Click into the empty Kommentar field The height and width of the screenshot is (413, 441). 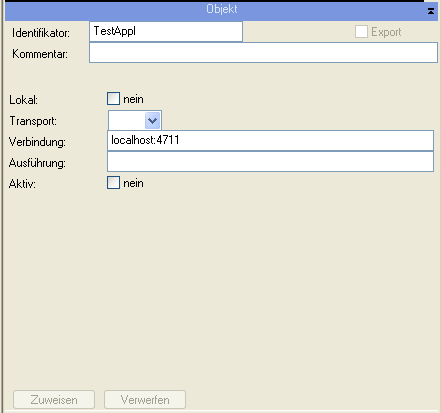(263, 52)
